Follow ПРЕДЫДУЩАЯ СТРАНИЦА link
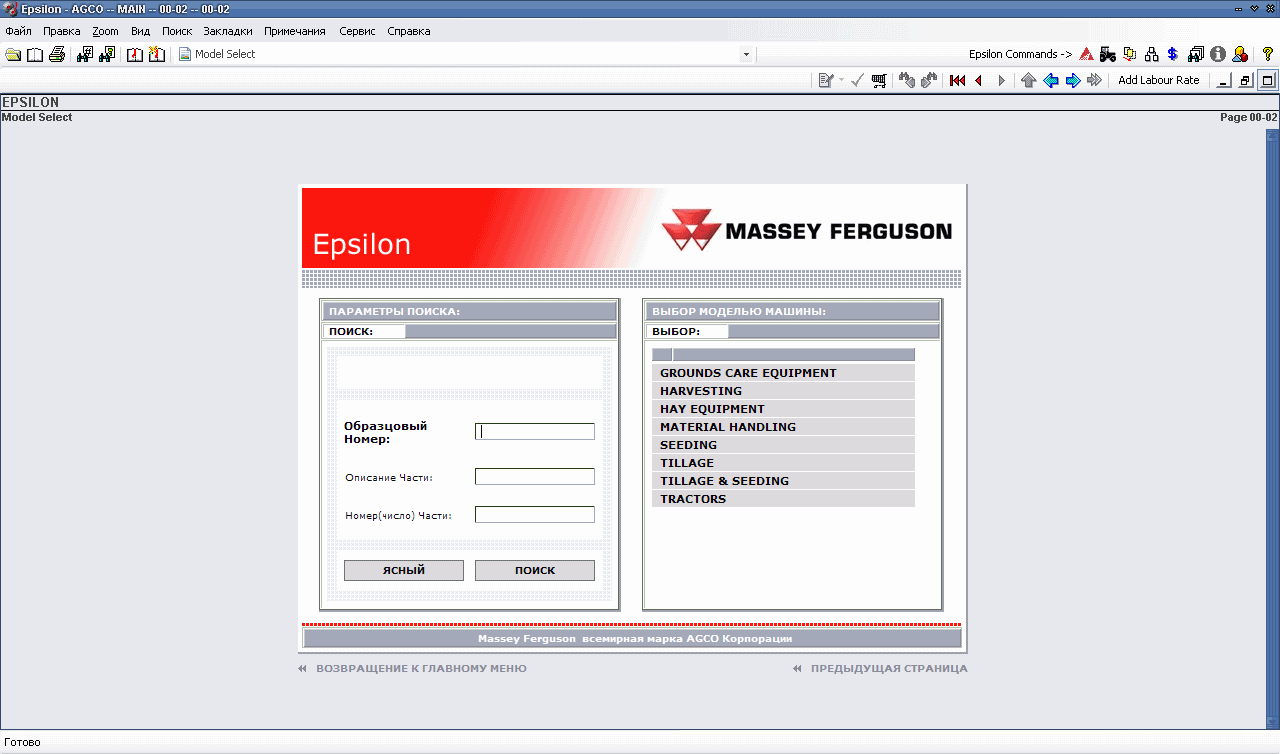 (889, 668)
